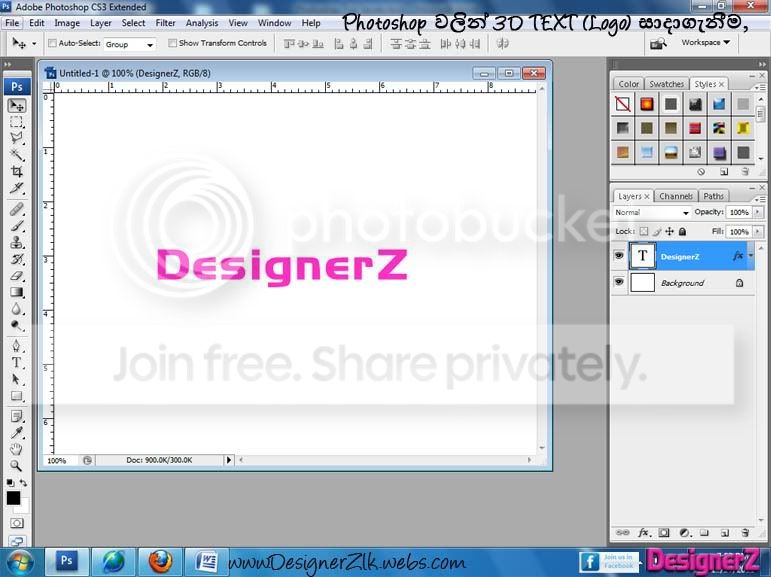
Task: Select the Clone Stamp tool
Action: point(17,243)
